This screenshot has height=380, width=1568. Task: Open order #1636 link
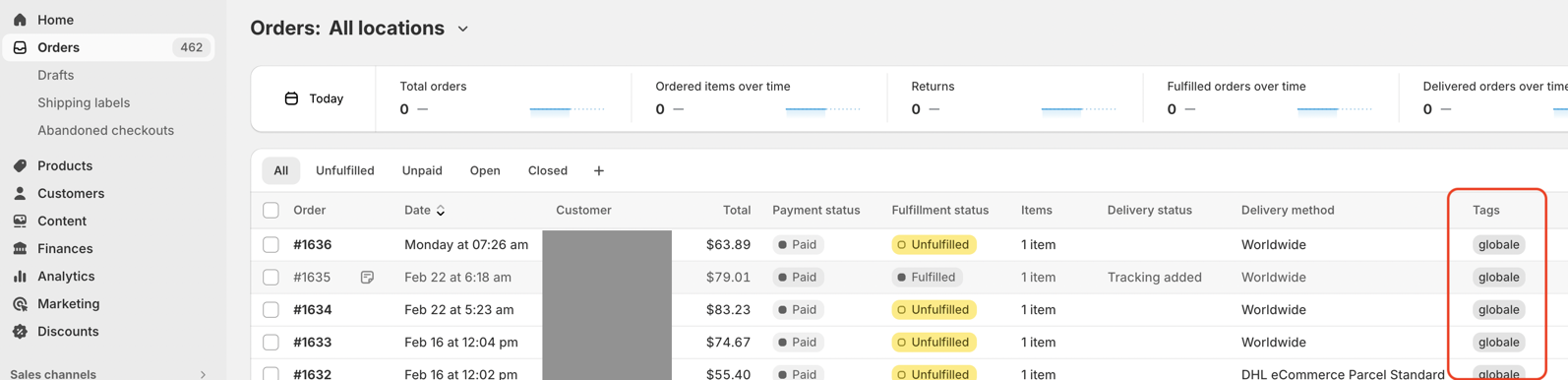click(x=313, y=244)
